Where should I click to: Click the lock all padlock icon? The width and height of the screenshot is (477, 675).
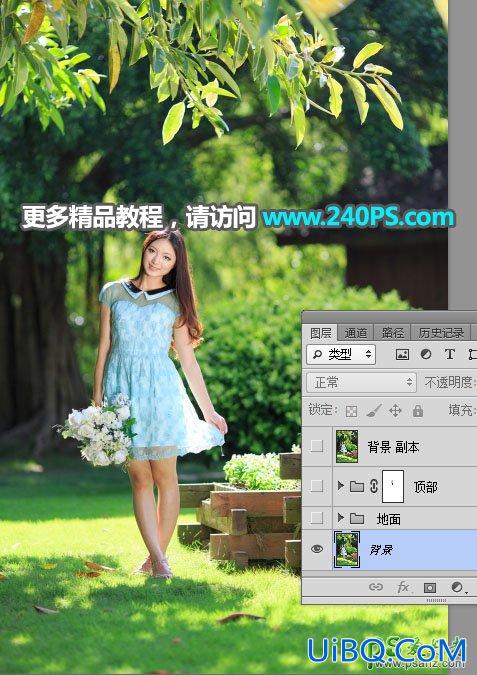[x=418, y=411]
